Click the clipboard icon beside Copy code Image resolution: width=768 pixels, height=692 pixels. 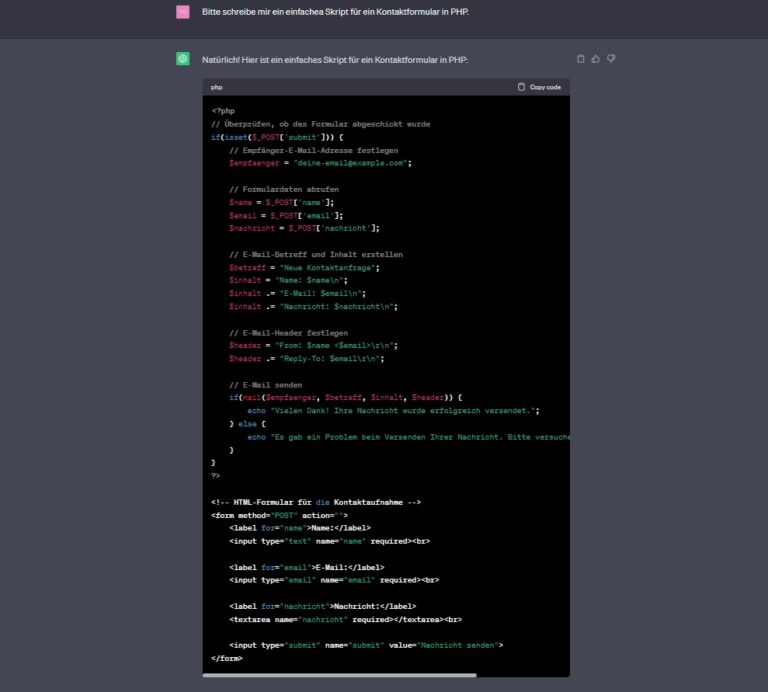pyautogui.click(x=521, y=87)
